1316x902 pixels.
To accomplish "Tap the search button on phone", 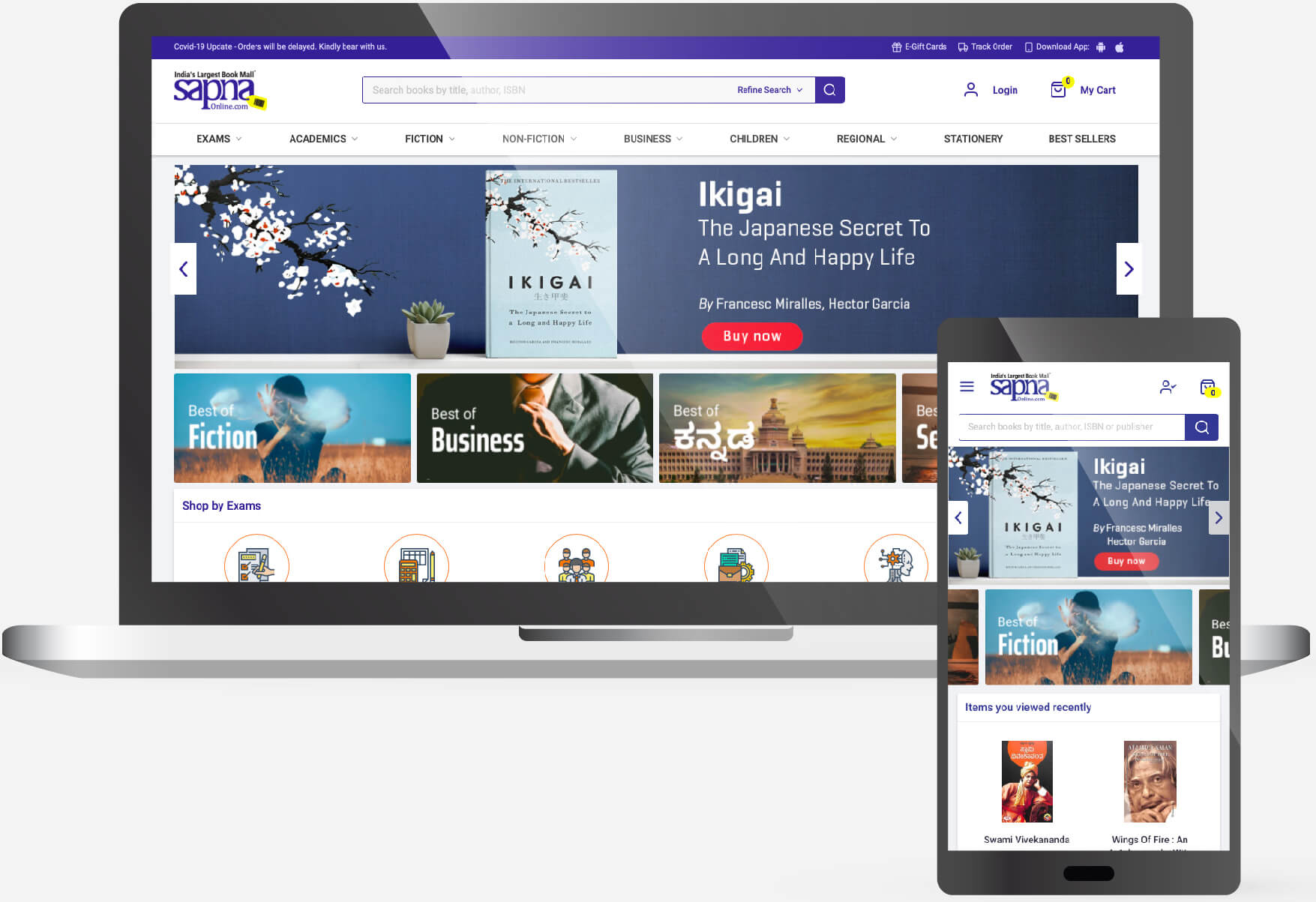I will coord(1201,427).
